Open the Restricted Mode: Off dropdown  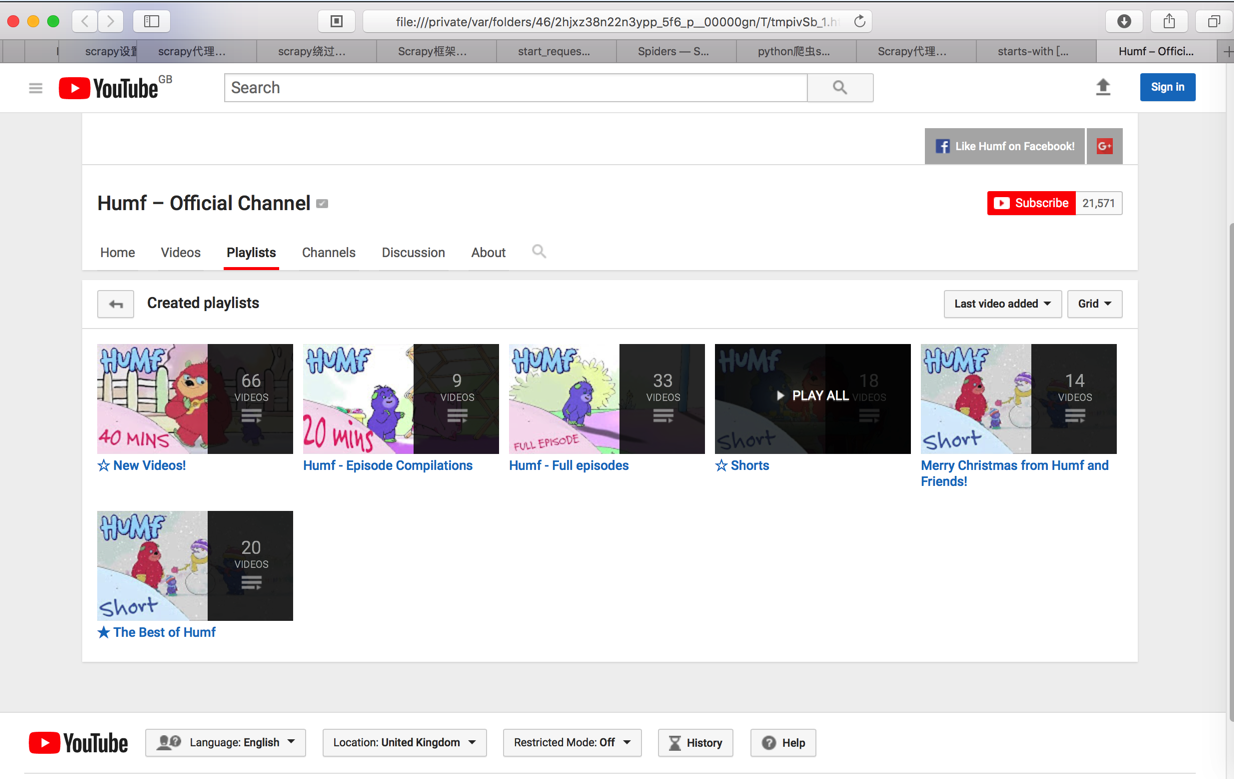[x=572, y=743]
